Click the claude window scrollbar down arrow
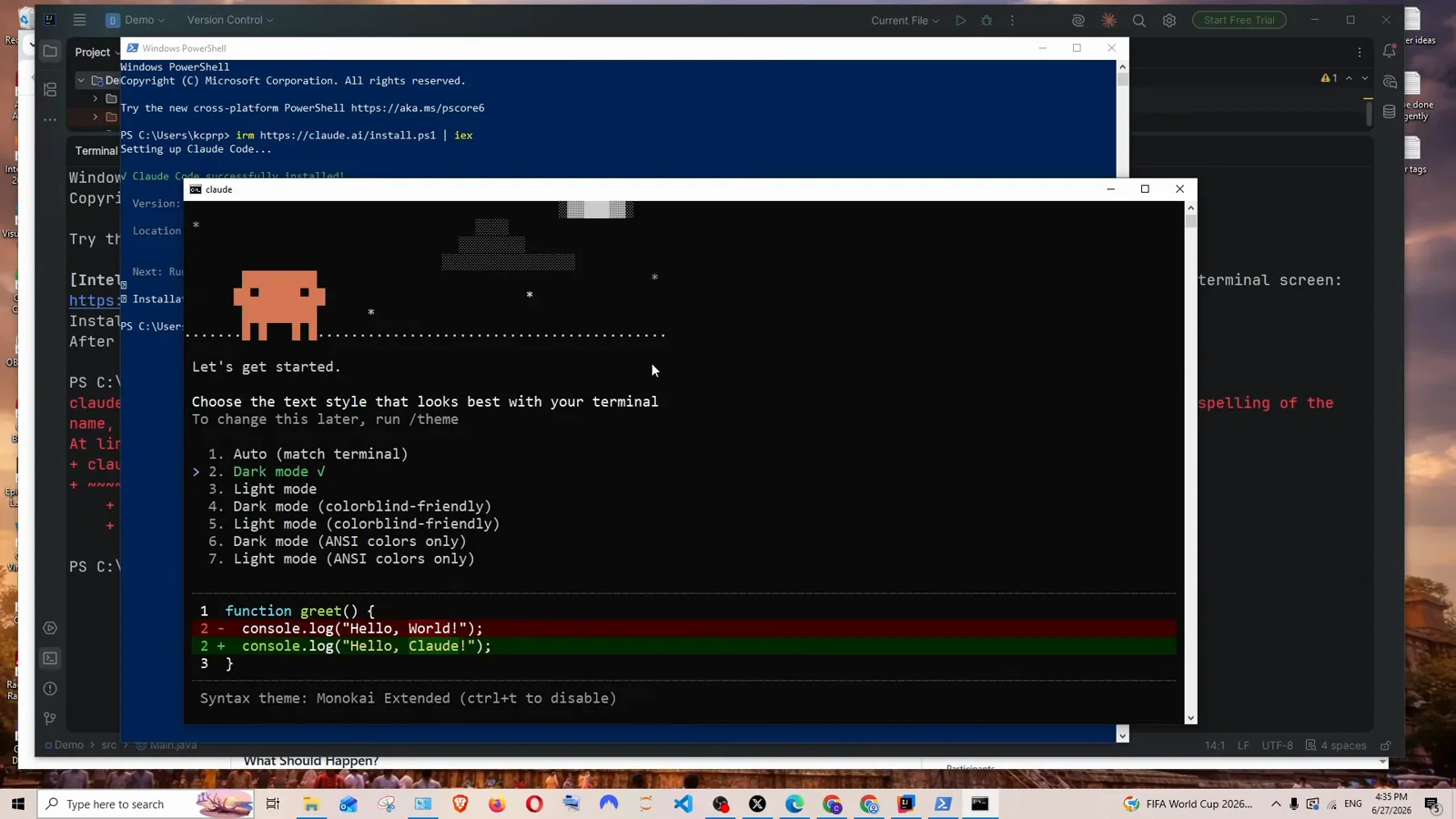The image size is (1456, 819). pos(1190,718)
